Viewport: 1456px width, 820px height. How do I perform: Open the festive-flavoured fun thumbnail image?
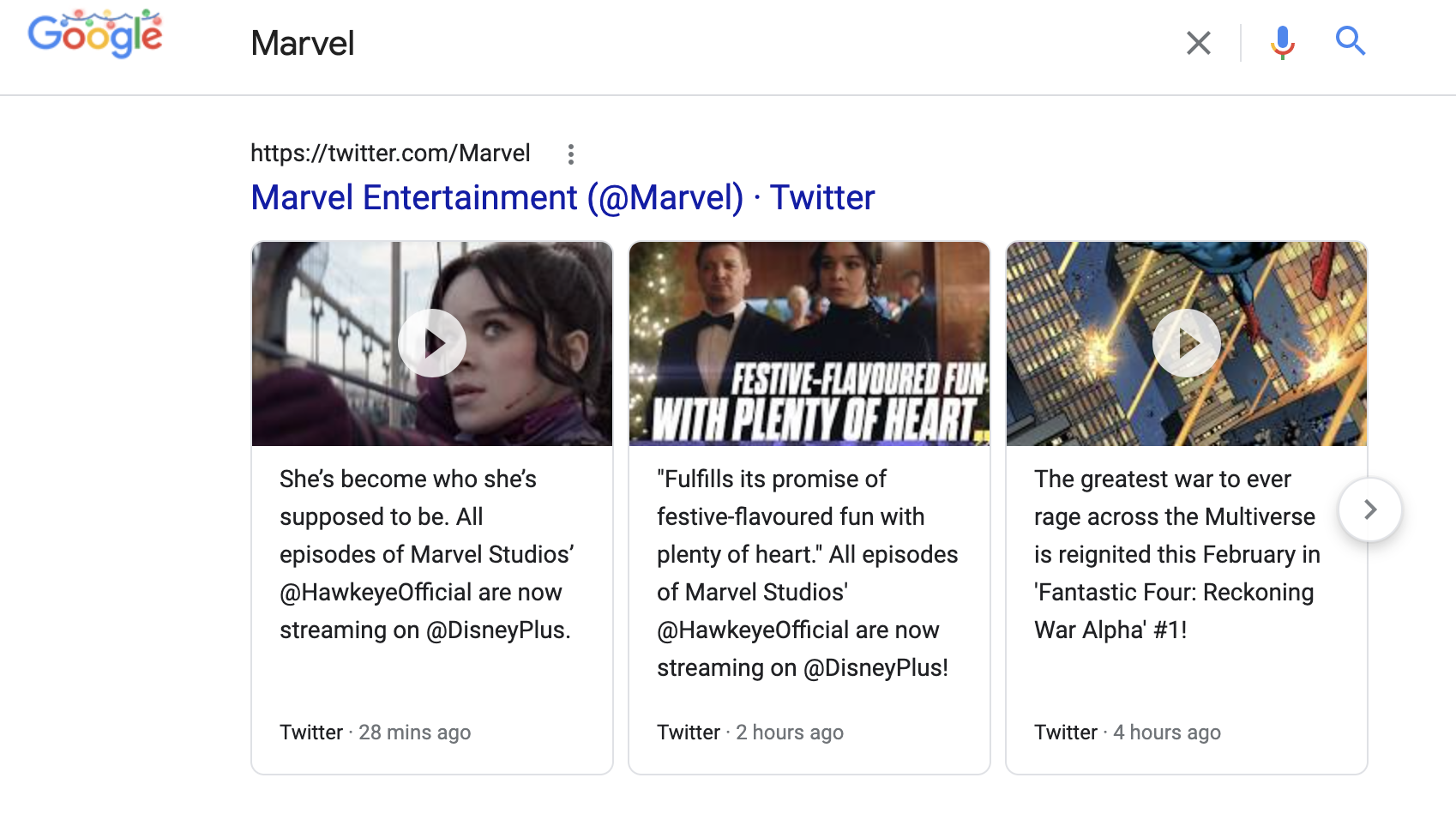(x=809, y=344)
